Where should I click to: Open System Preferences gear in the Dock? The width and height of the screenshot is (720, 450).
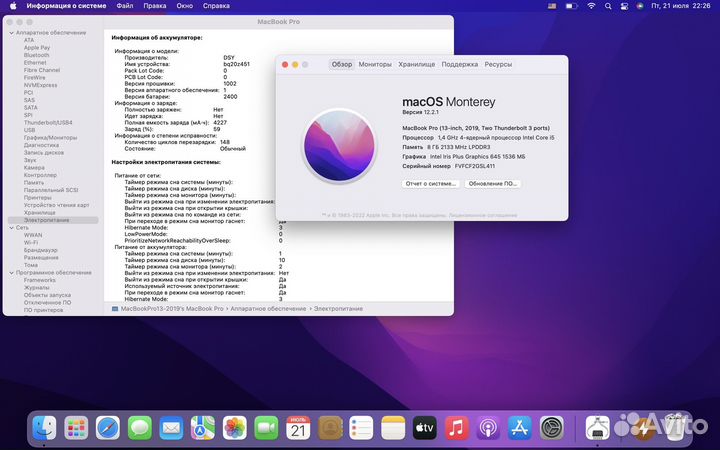[551, 428]
